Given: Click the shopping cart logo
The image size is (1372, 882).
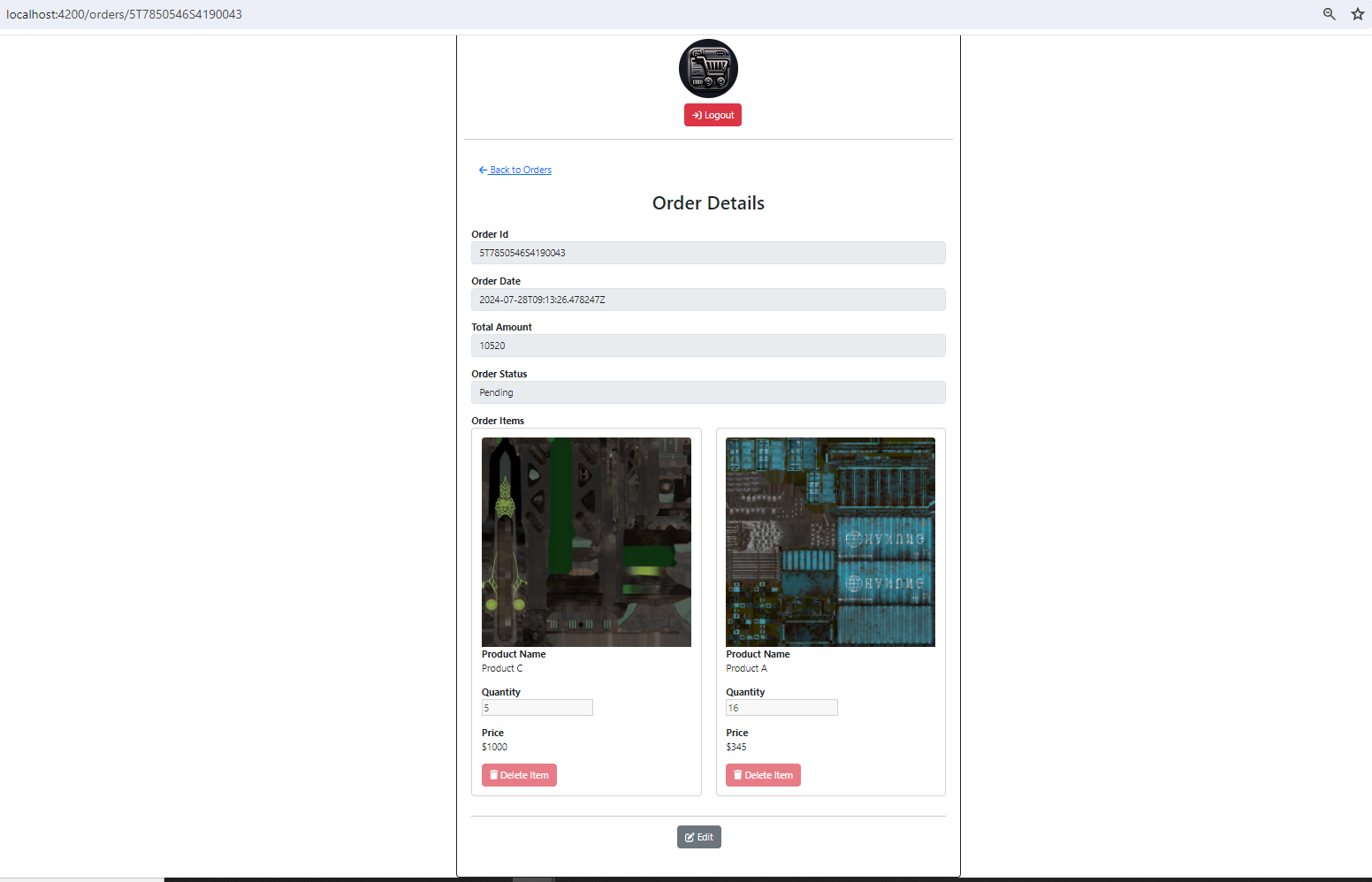Looking at the screenshot, I should [x=708, y=68].
